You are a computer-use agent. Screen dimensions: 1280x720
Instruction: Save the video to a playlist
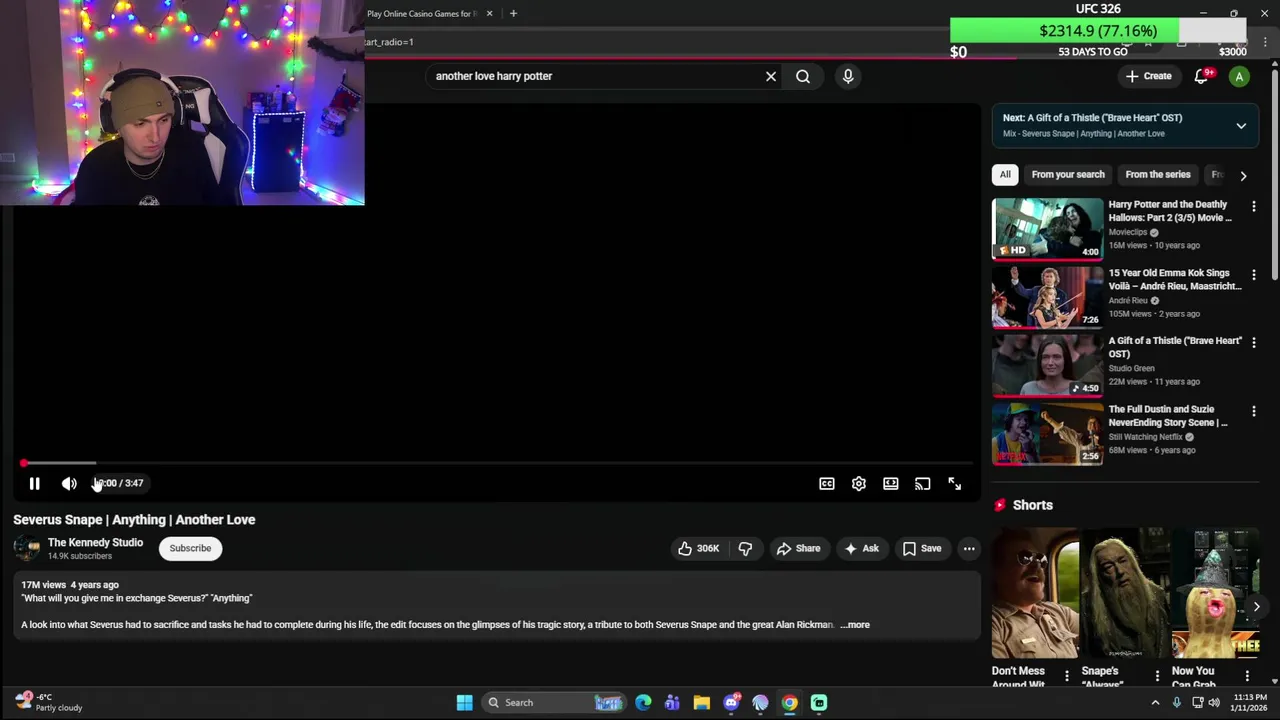point(922,548)
